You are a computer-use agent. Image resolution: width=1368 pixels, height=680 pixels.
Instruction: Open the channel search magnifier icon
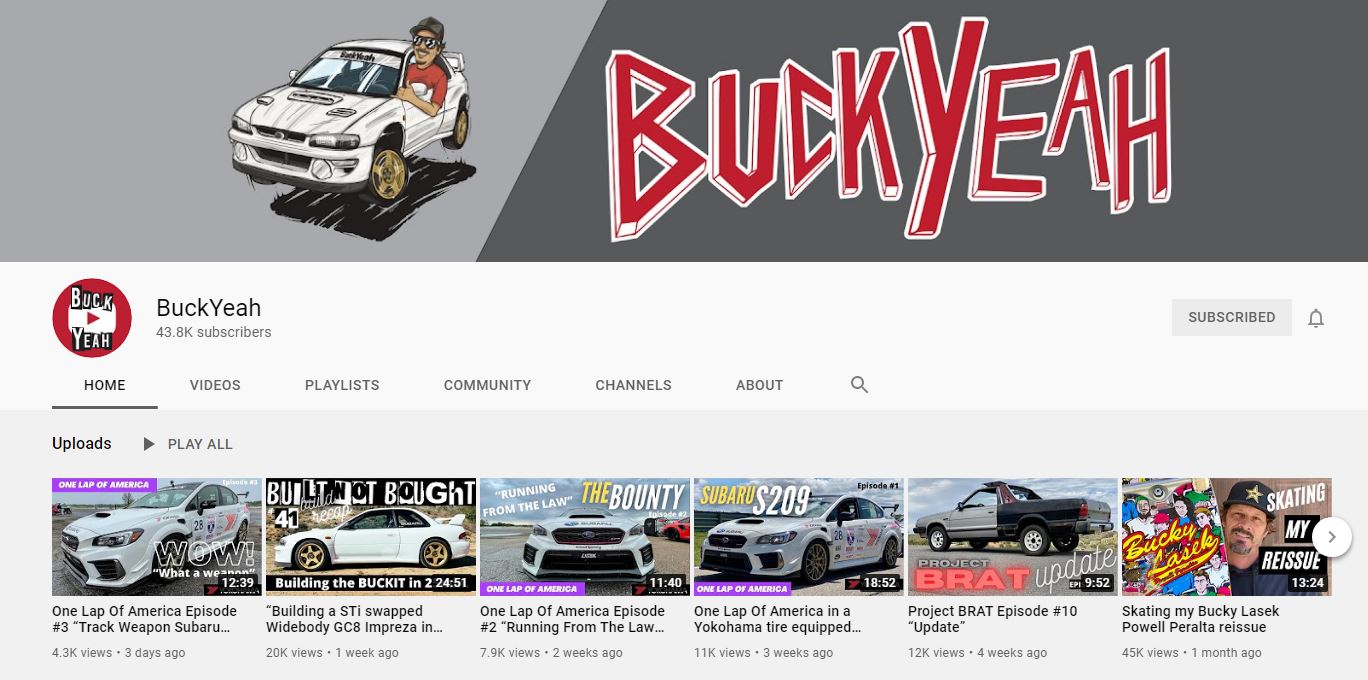click(859, 384)
